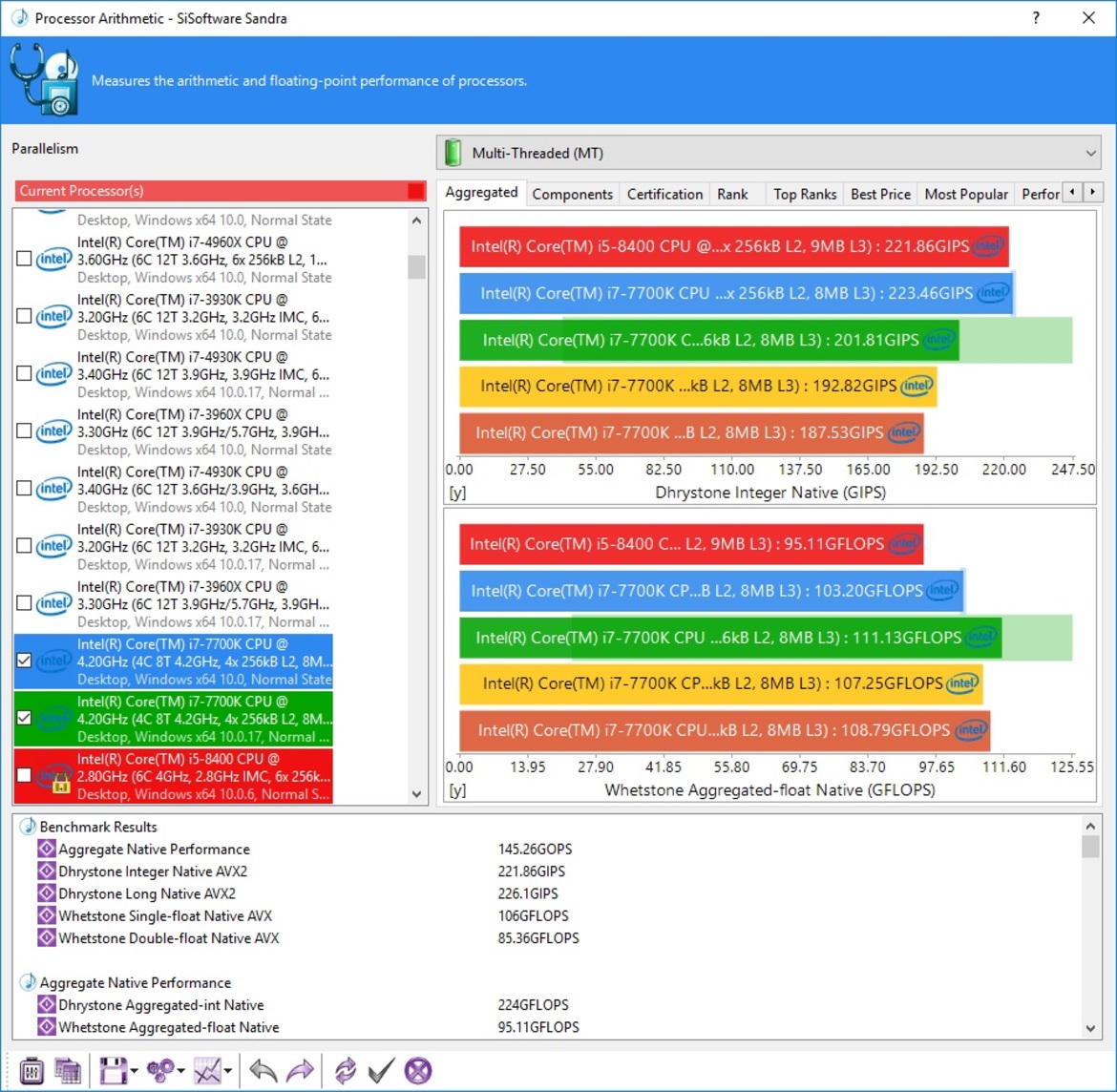Select the yellow 107.25GFLOPS i7-7700K chart bar
Image resolution: width=1117 pixels, height=1092 pixels.
click(x=721, y=683)
